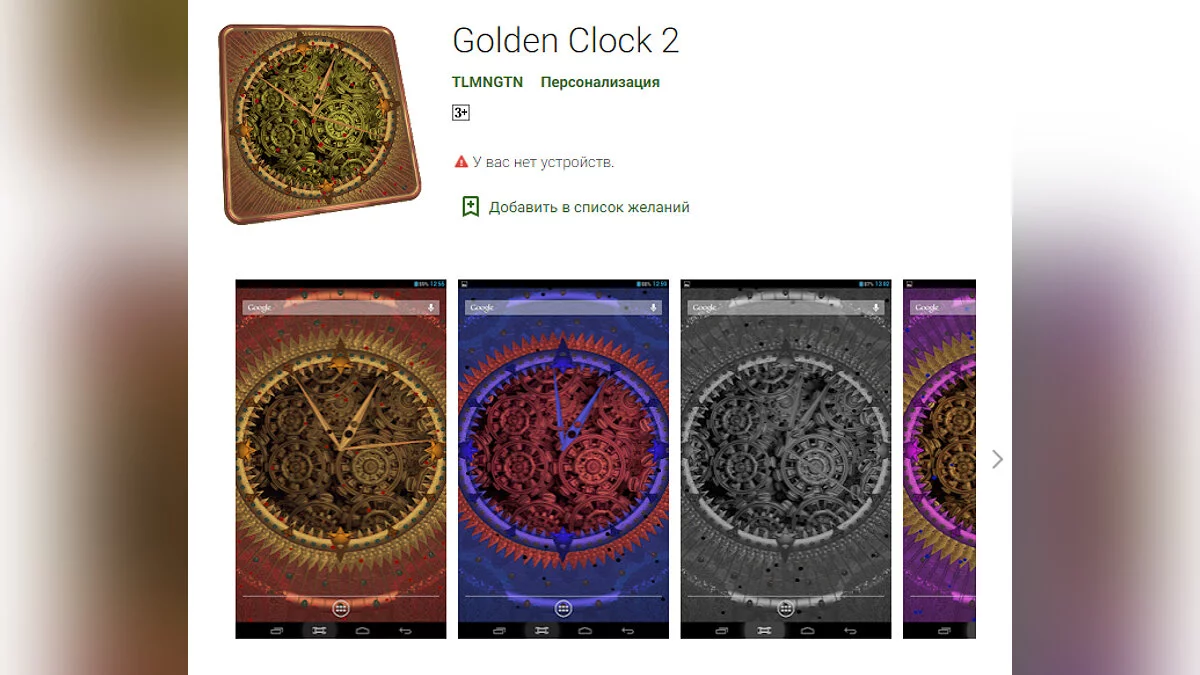
Task: Click the red warning triangle icon
Action: click(461, 161)
